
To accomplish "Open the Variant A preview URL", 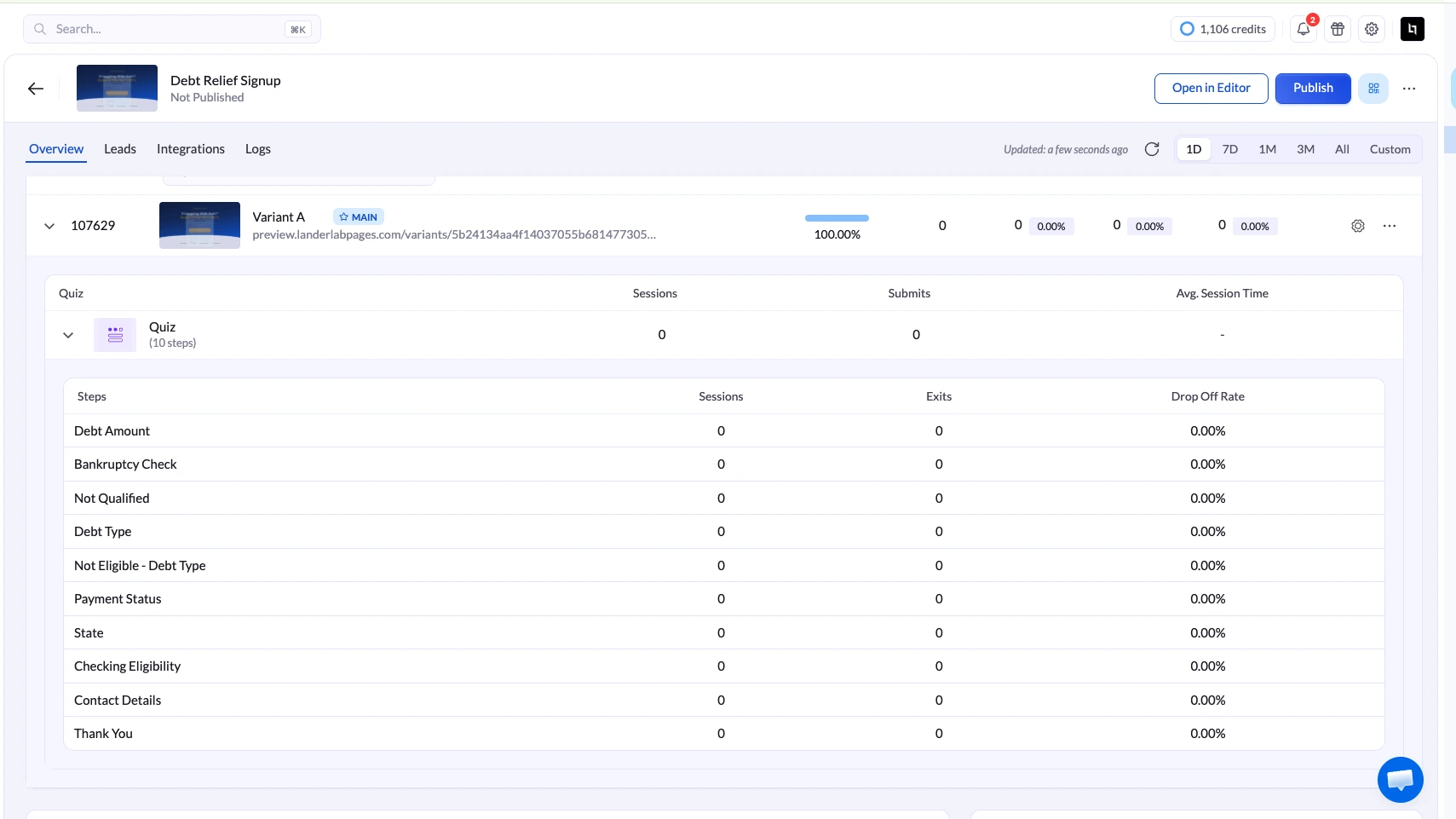I will (454, 234).
